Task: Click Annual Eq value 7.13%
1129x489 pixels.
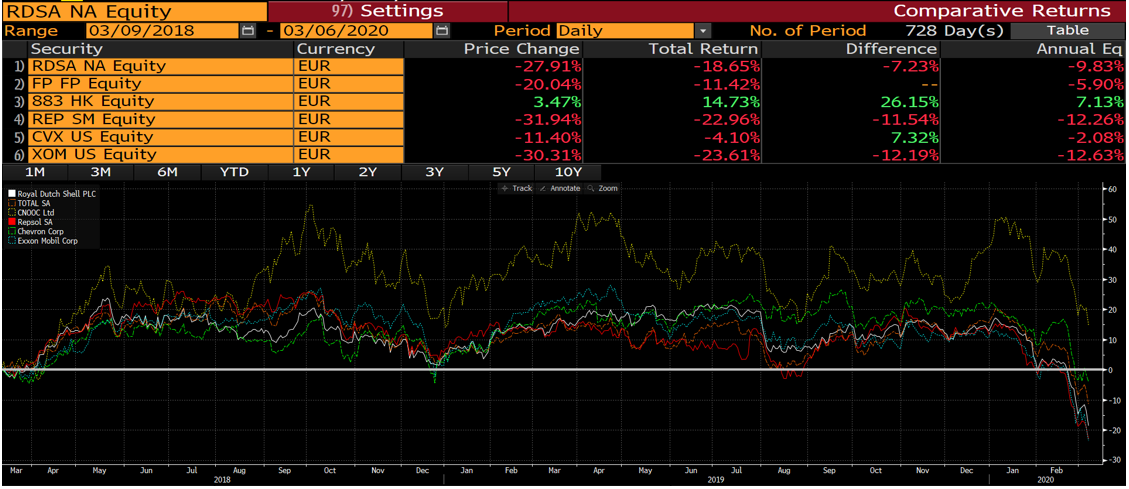Action: click(1099, 102)
